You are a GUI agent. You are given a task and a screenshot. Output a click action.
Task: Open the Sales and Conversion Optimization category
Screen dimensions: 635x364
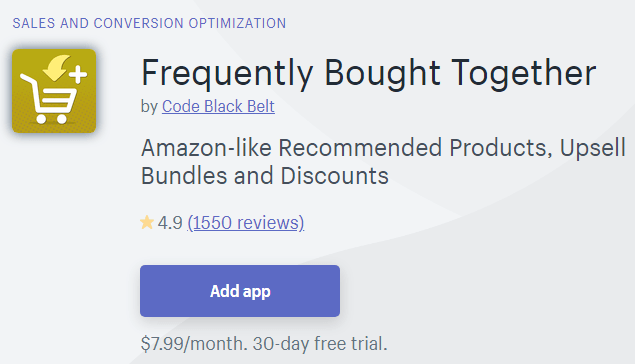click(149, 23)
